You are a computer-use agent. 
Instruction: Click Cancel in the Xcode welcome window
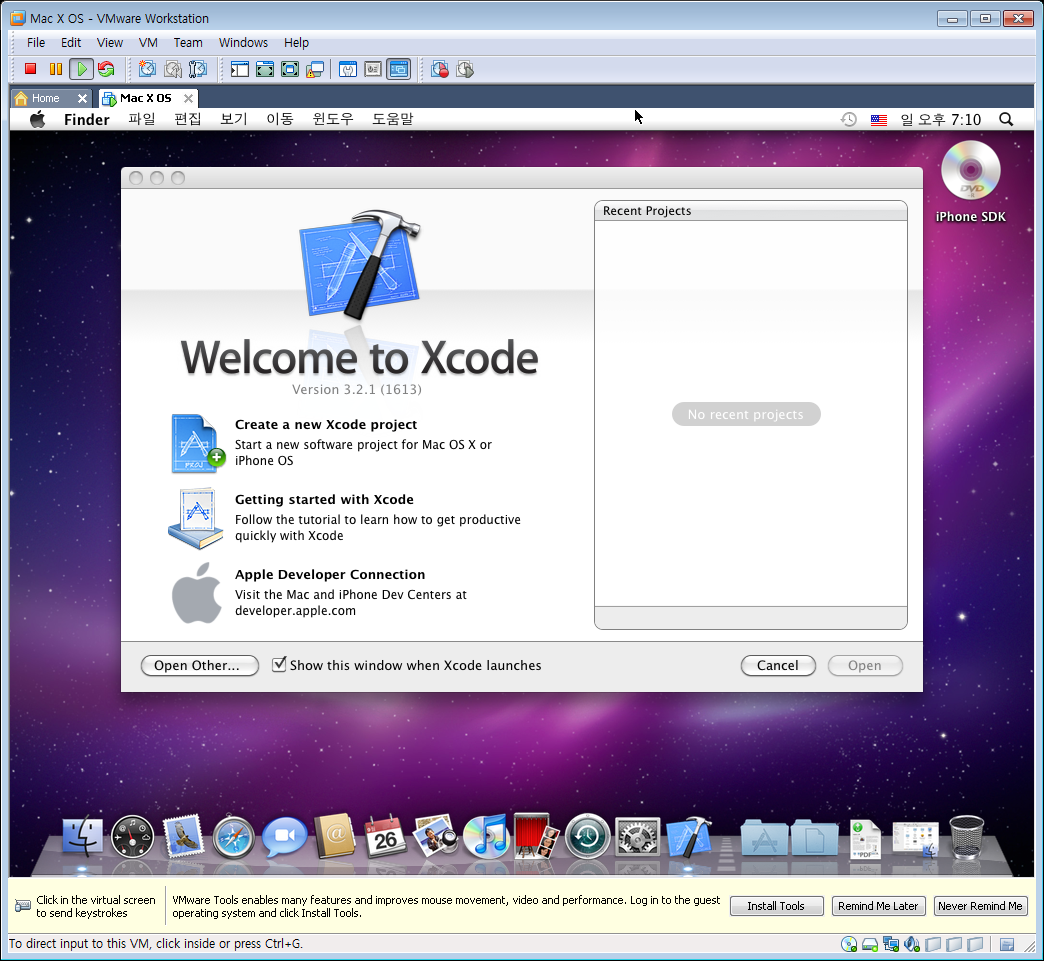pyautogui.click(x=778, y=665)
